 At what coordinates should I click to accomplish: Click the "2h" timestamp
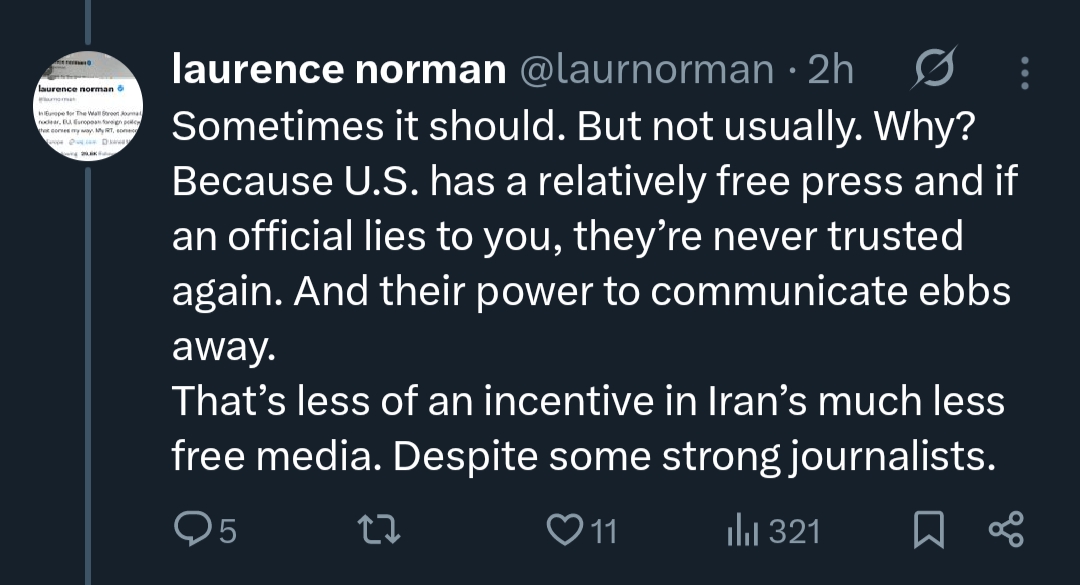point(830,70)
